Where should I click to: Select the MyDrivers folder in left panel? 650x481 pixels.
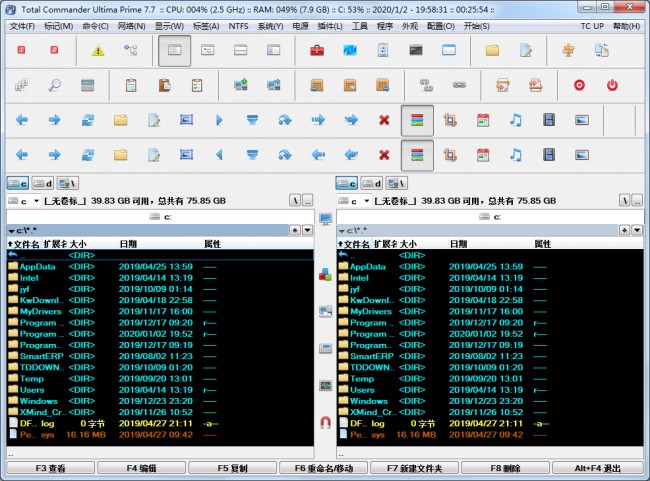pos(160,311)
